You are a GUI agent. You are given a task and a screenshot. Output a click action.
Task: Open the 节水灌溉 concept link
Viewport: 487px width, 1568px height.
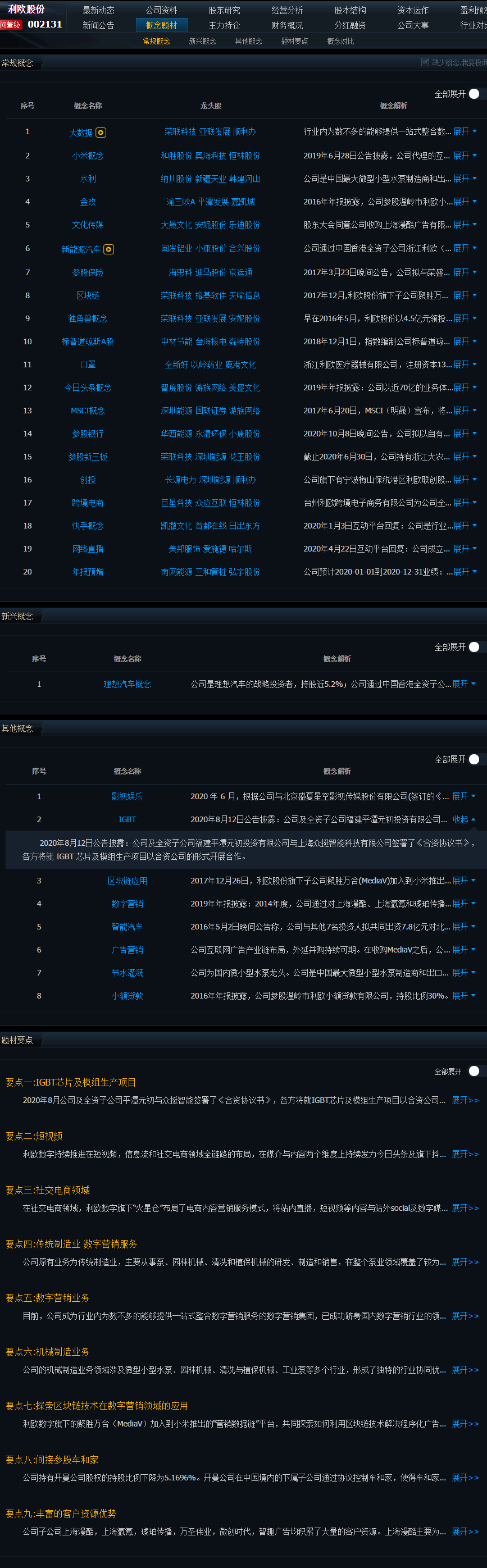coord(128,973)
